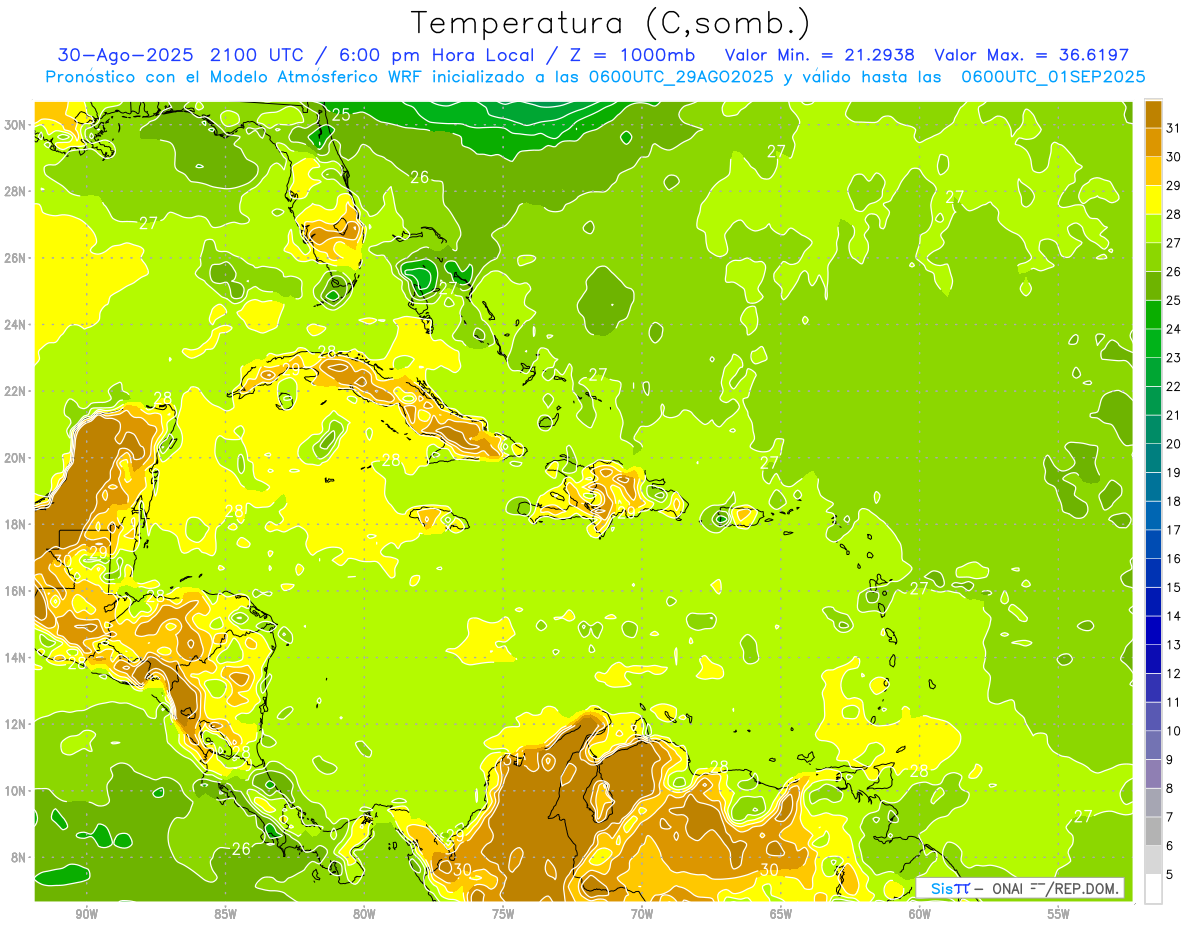The width and height of the screenshot is (1200, 927).
Task: Click the 85W longitude axis label
Action: (225, 915)
